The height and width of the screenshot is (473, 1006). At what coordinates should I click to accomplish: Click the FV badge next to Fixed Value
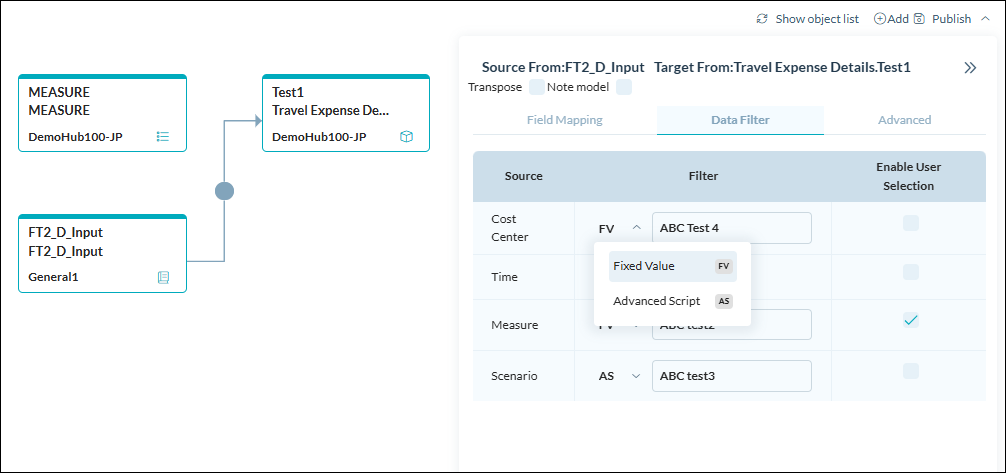coord(724,266)
